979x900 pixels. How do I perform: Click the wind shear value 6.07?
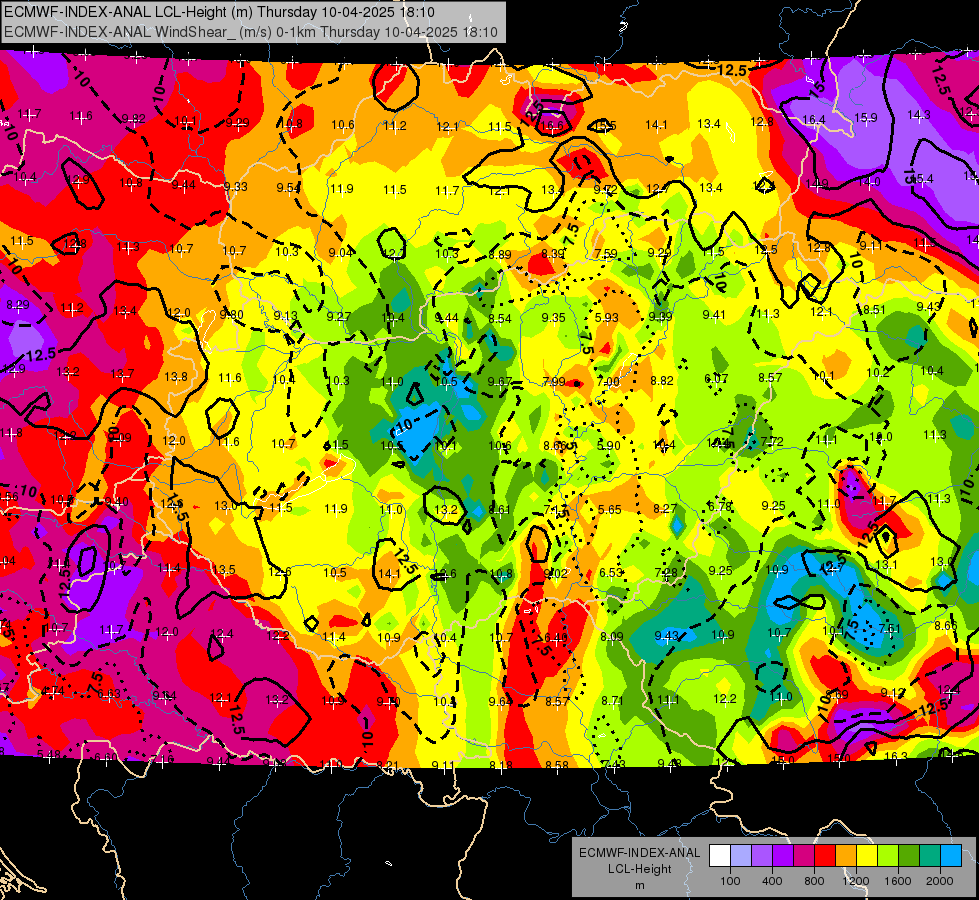click(716, 378)
